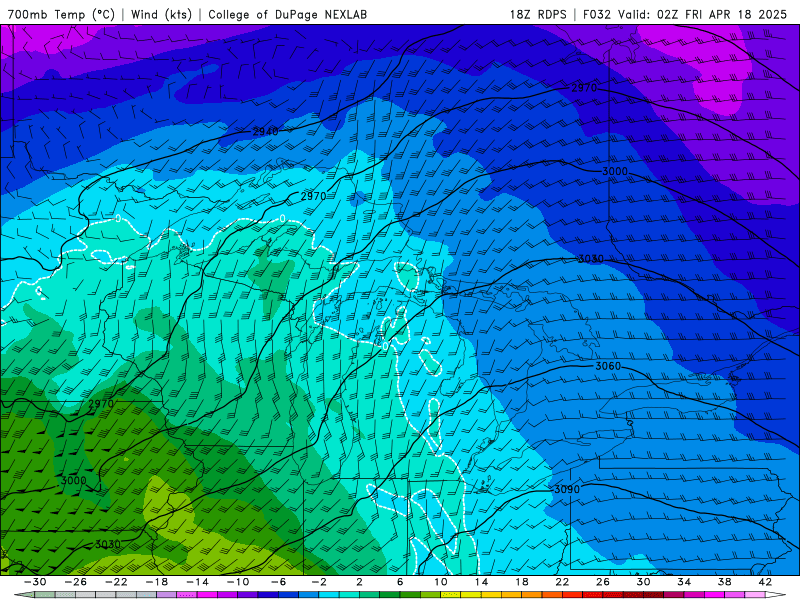Select the 3060 height contour label
800x600 pixels.
[x=608, y=366]
